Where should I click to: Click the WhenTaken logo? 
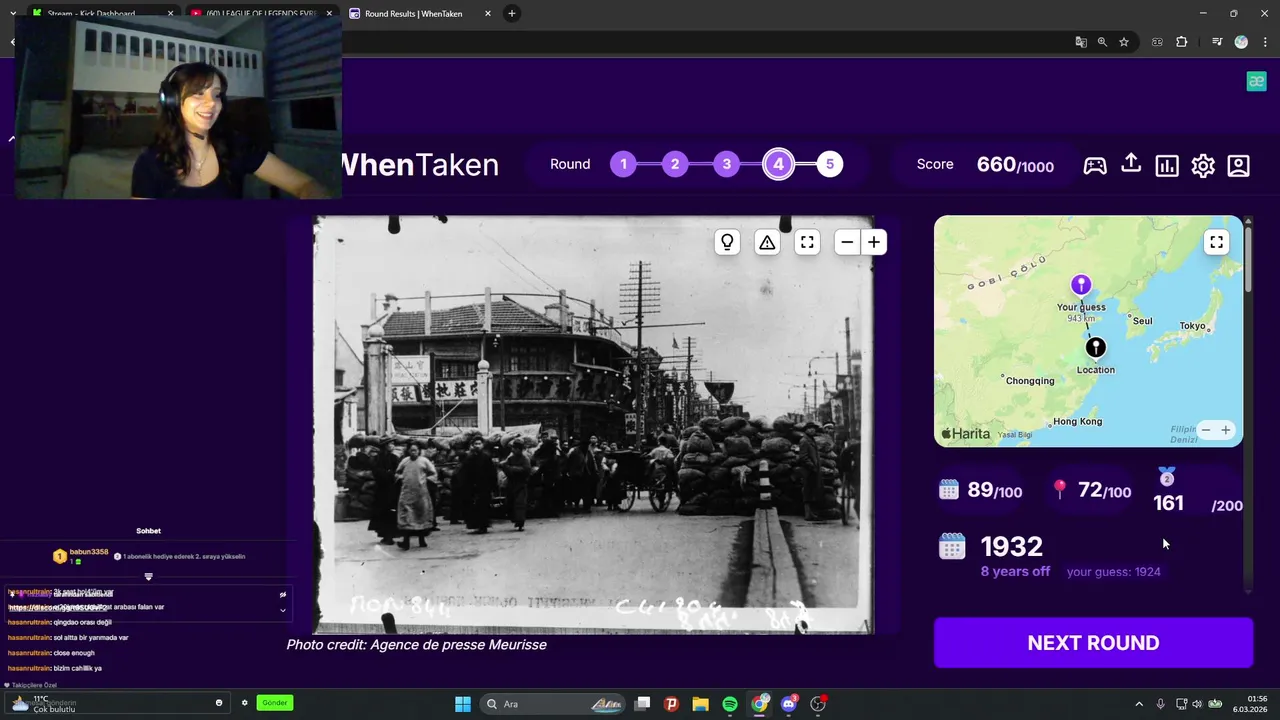(419, 165)
